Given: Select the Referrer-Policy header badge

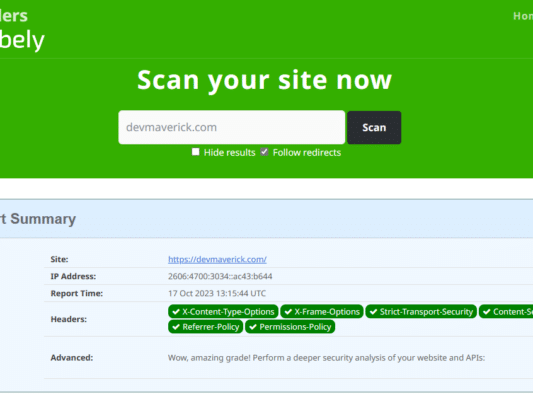Looking at the screenshot, I should pyautogui.click(x=206, y=327).
